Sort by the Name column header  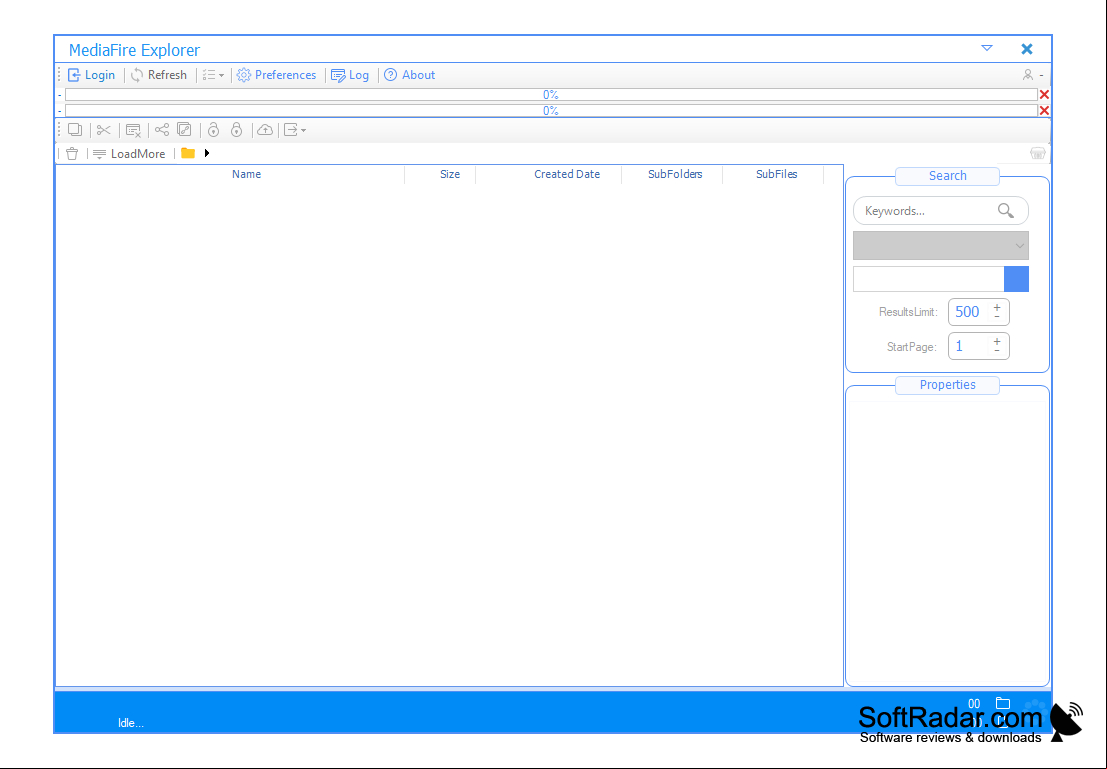[246, 174]
